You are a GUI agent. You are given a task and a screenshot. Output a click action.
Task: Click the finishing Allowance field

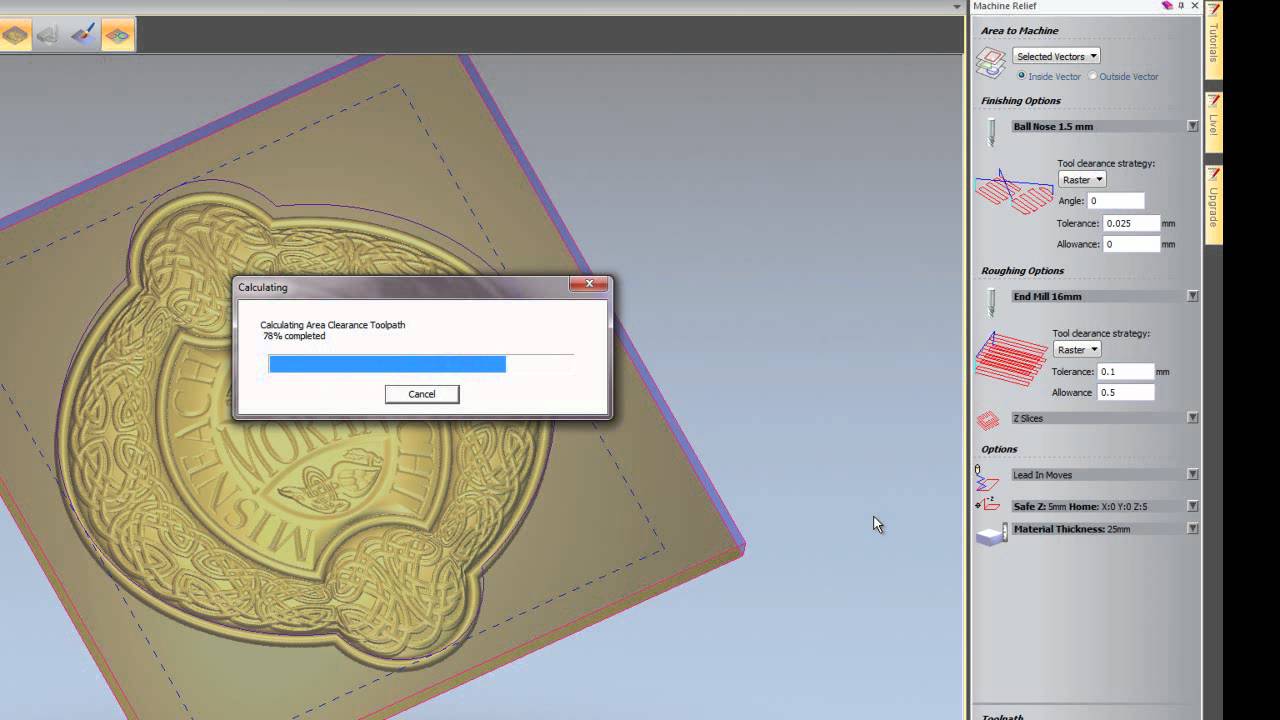coord(1132,244)
